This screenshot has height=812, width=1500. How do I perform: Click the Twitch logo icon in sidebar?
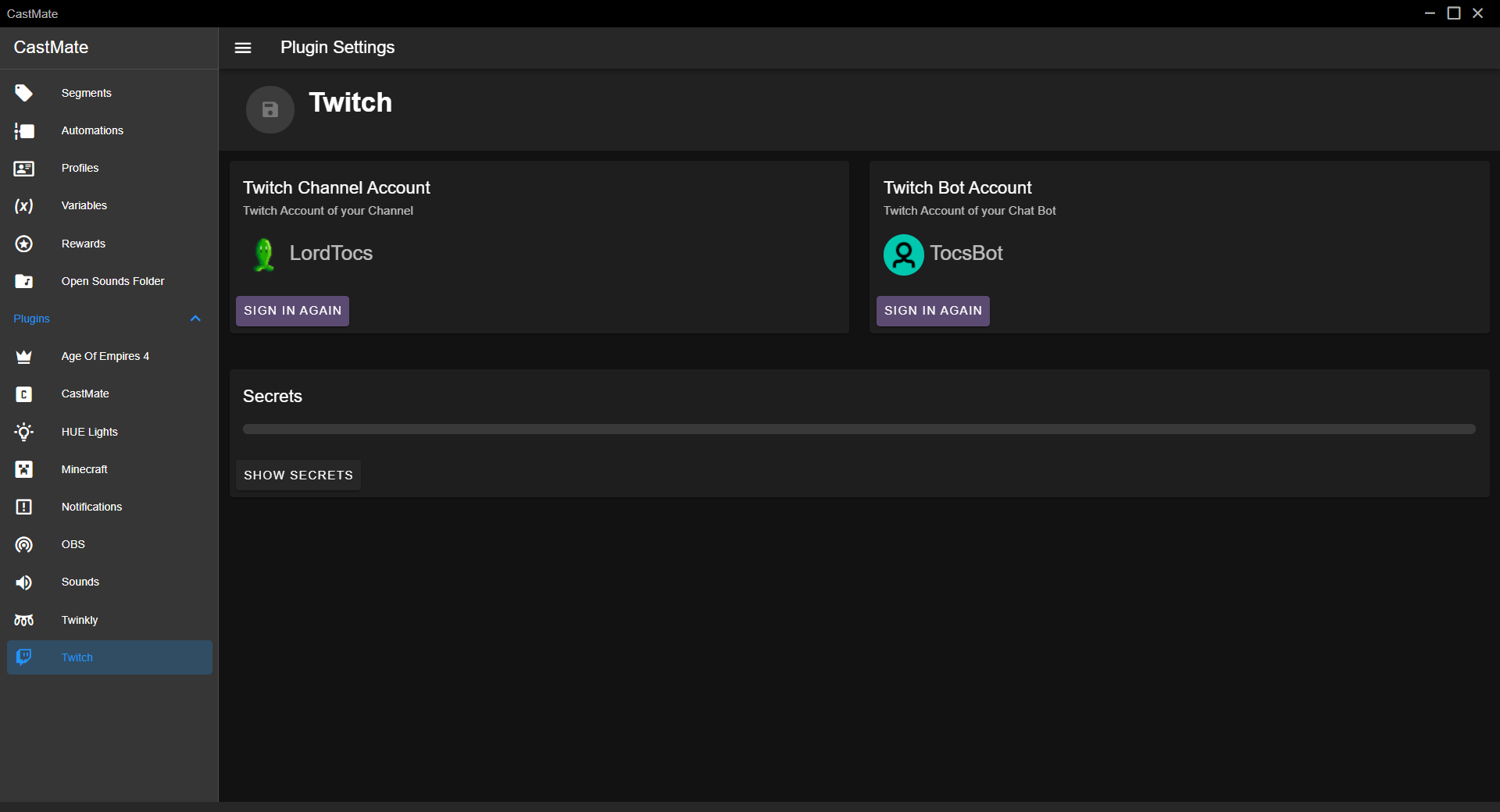[x=24, y=657]
